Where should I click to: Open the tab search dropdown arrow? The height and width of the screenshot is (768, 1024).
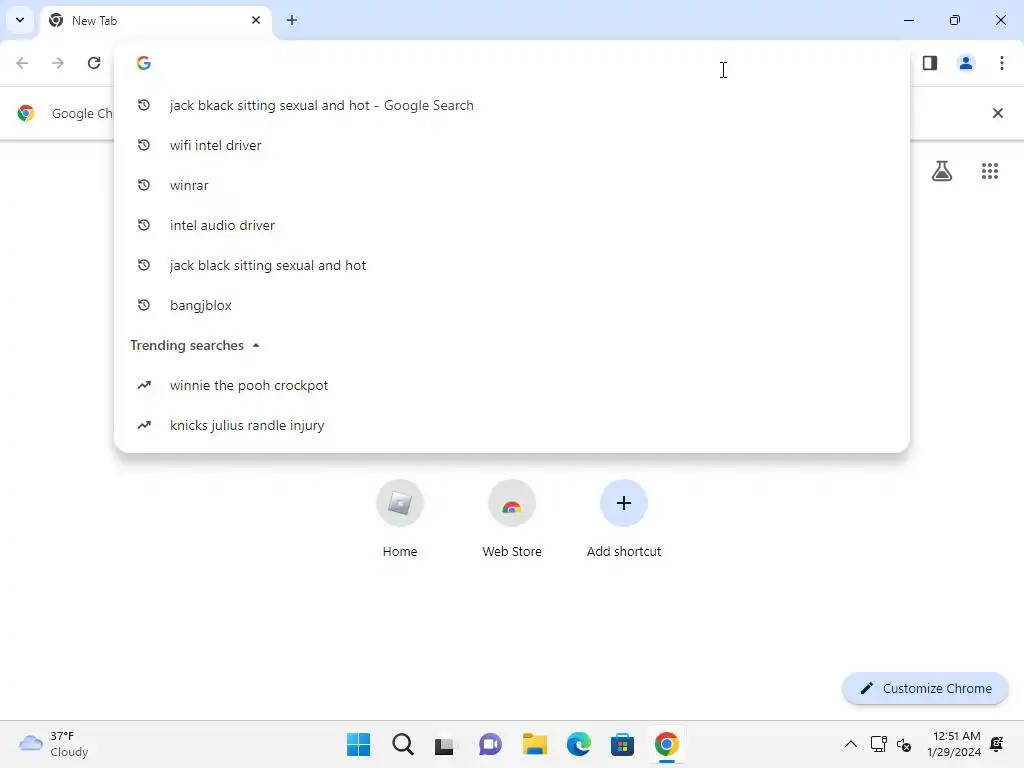20,20
